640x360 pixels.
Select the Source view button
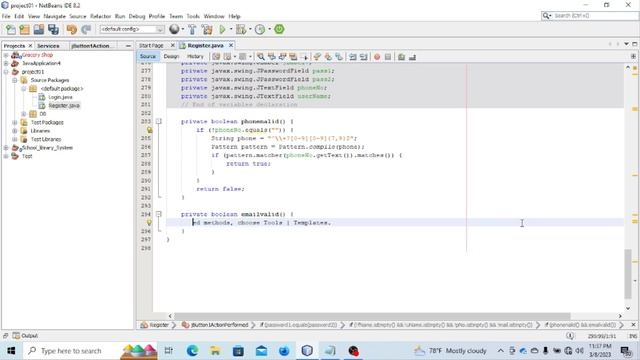click(x=148, y=56)
